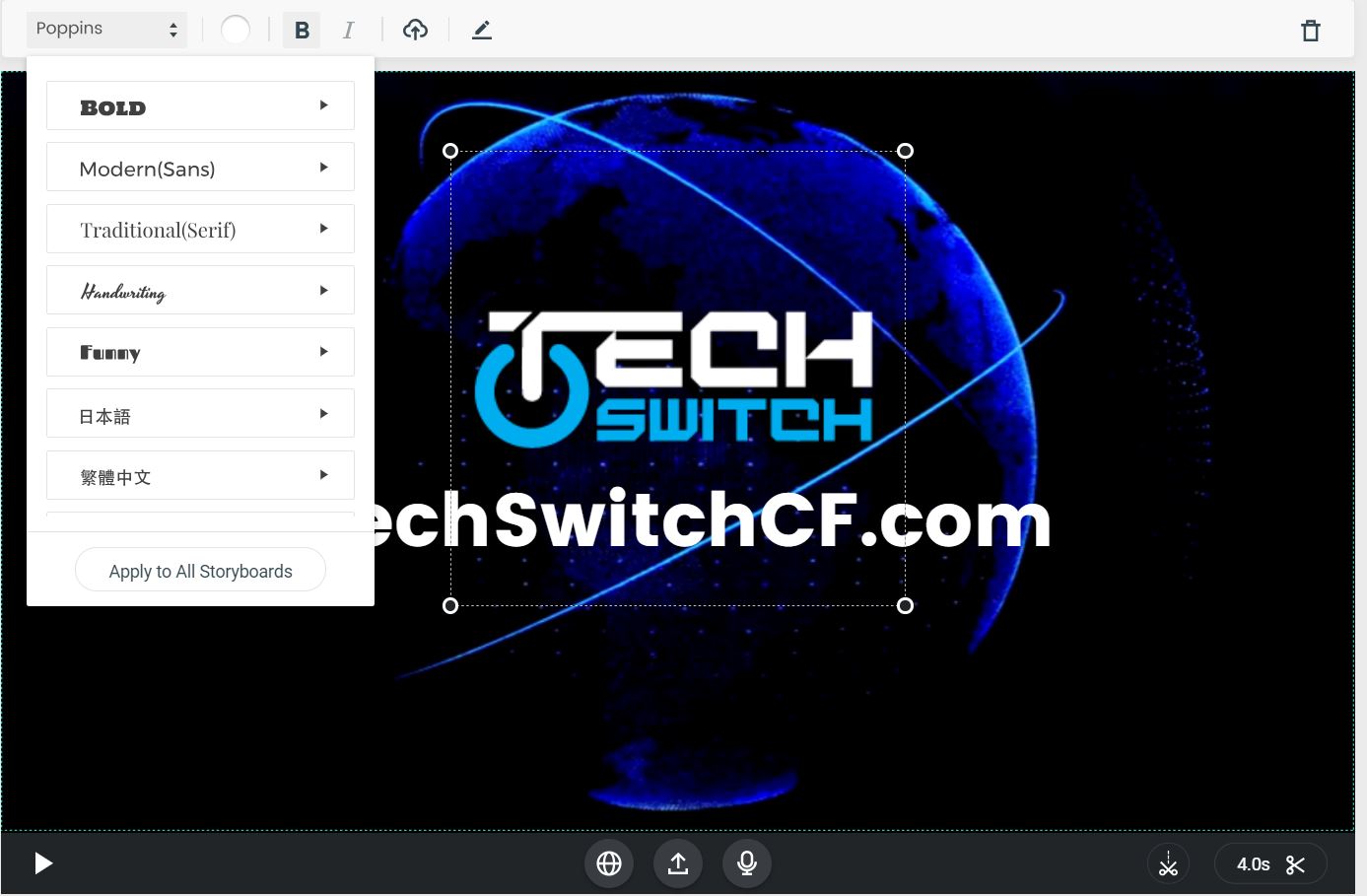Open the Poppins font dropdown
Image resolution: width=1367 pixels, height=896 pixels.
[106, 29]
